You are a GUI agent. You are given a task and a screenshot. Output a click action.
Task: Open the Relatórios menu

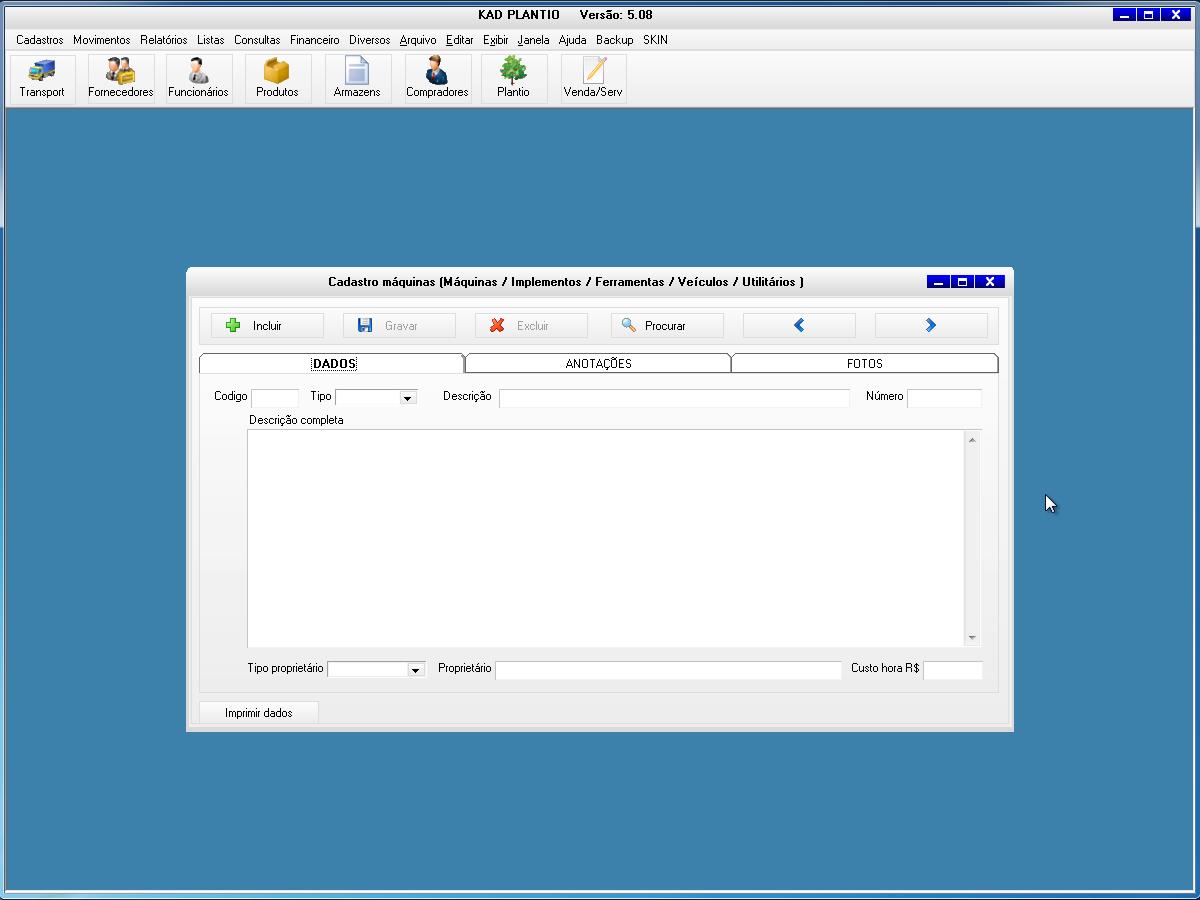[164, 40]
